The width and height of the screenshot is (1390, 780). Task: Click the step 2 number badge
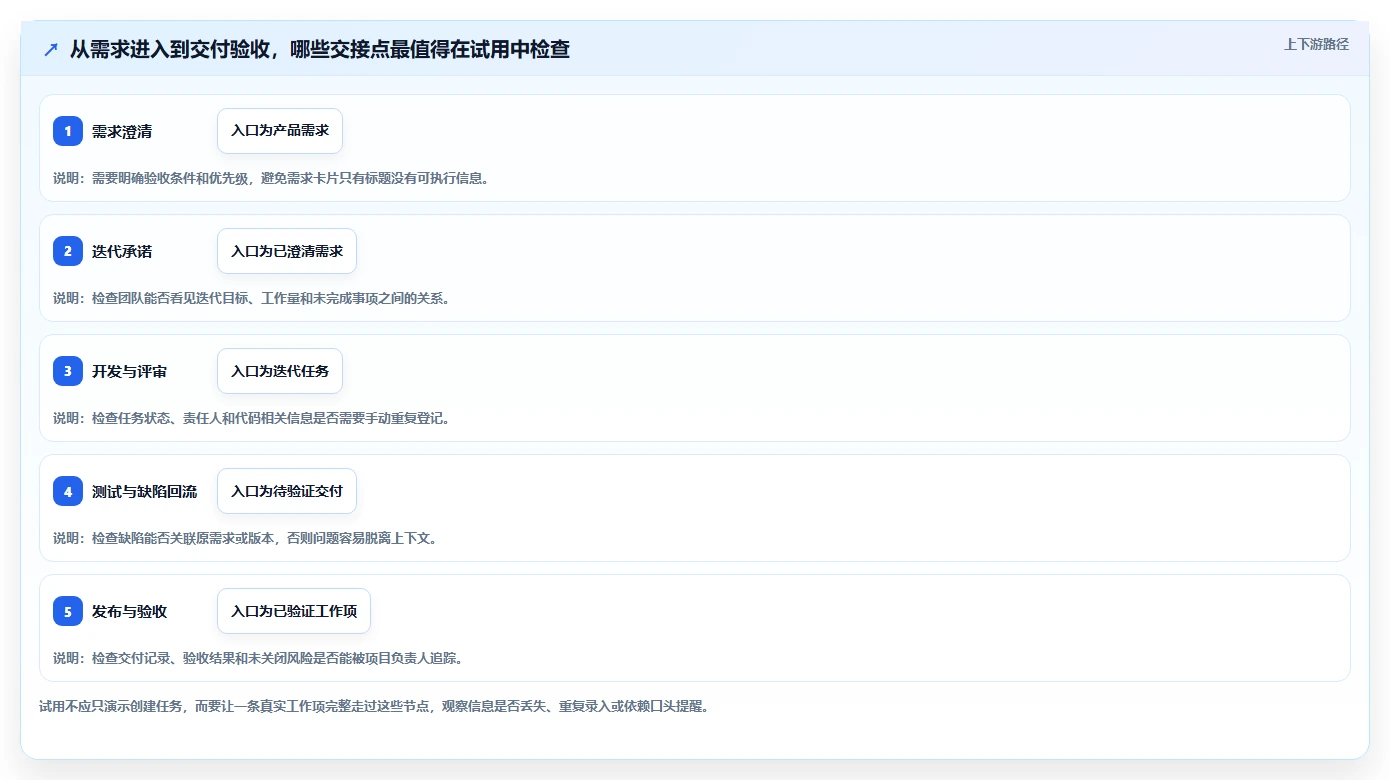(x=68, y=251)
